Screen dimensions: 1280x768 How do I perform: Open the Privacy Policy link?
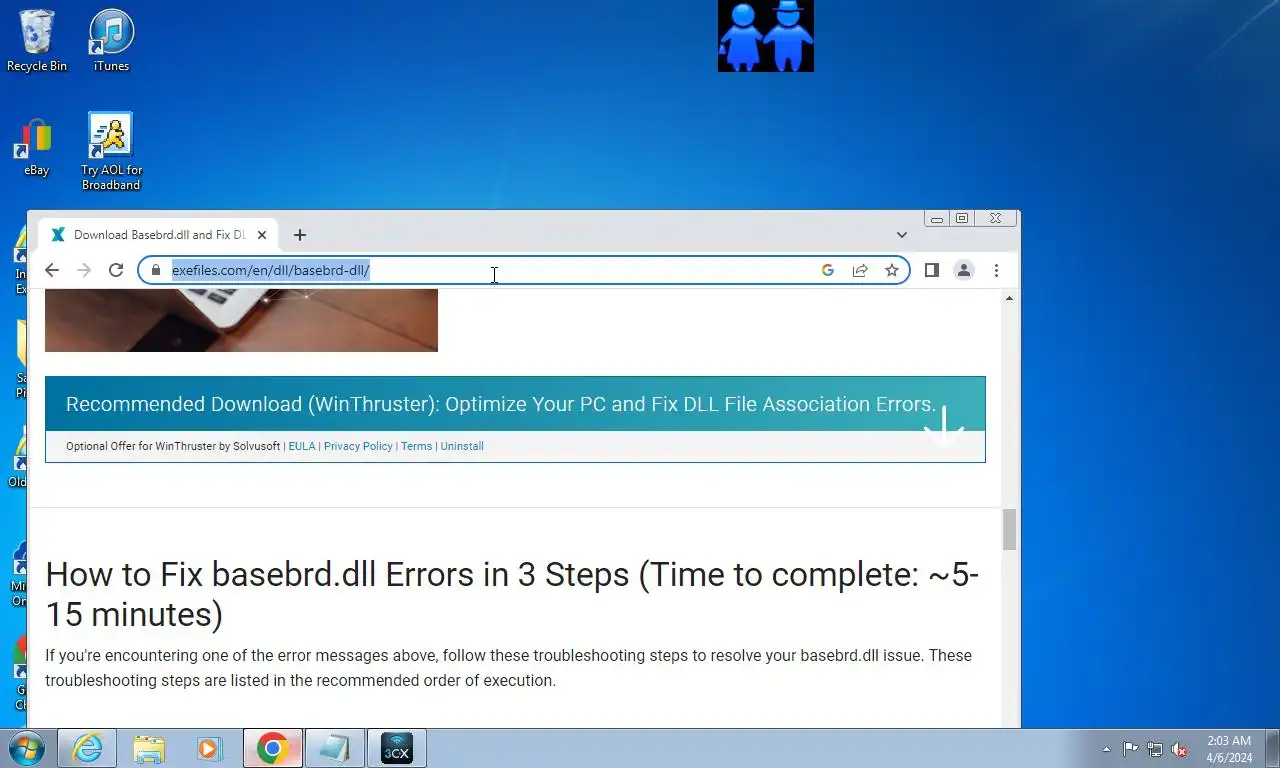[358, 446]
